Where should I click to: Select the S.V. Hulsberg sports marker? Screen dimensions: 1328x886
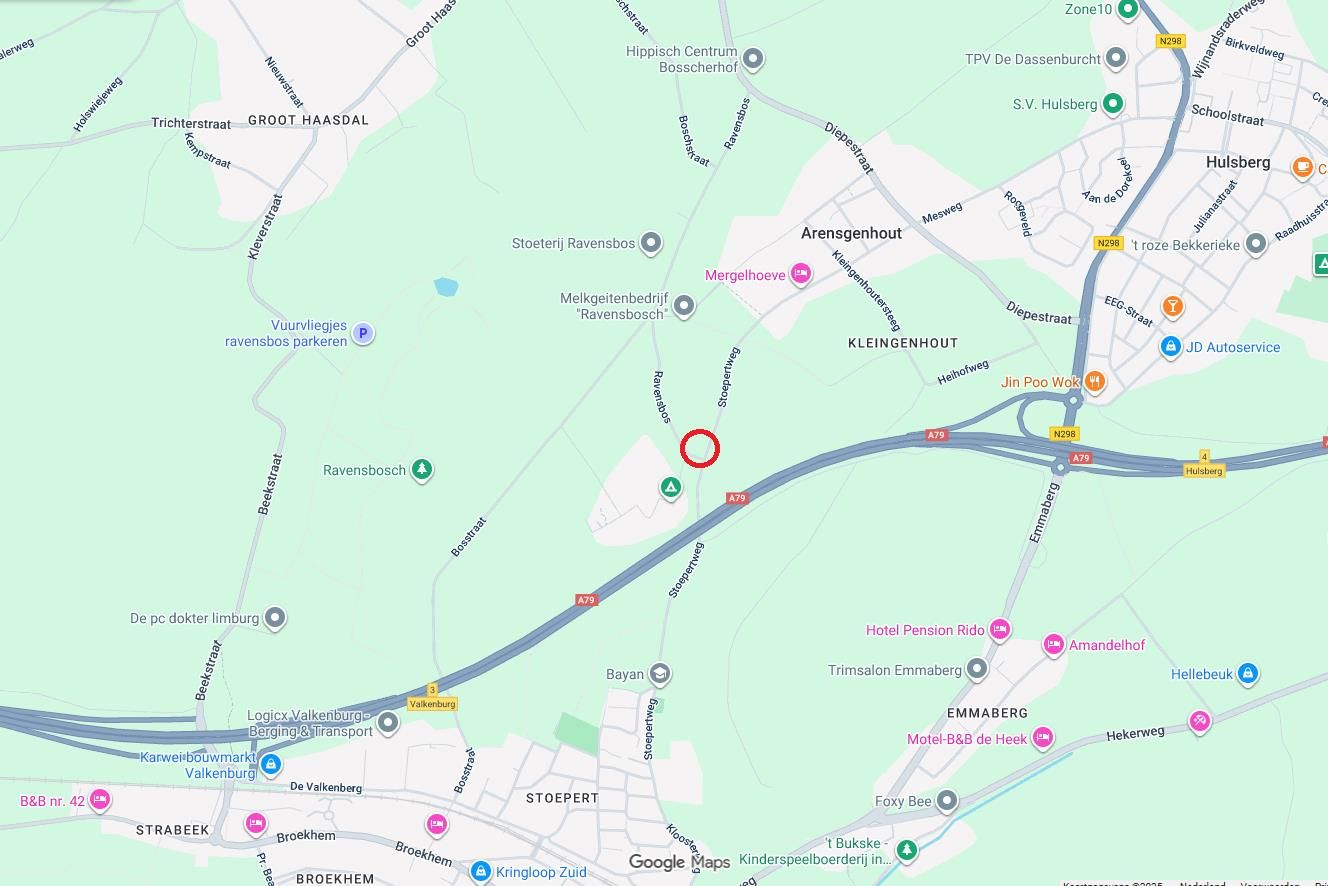tap(1113, 103)
